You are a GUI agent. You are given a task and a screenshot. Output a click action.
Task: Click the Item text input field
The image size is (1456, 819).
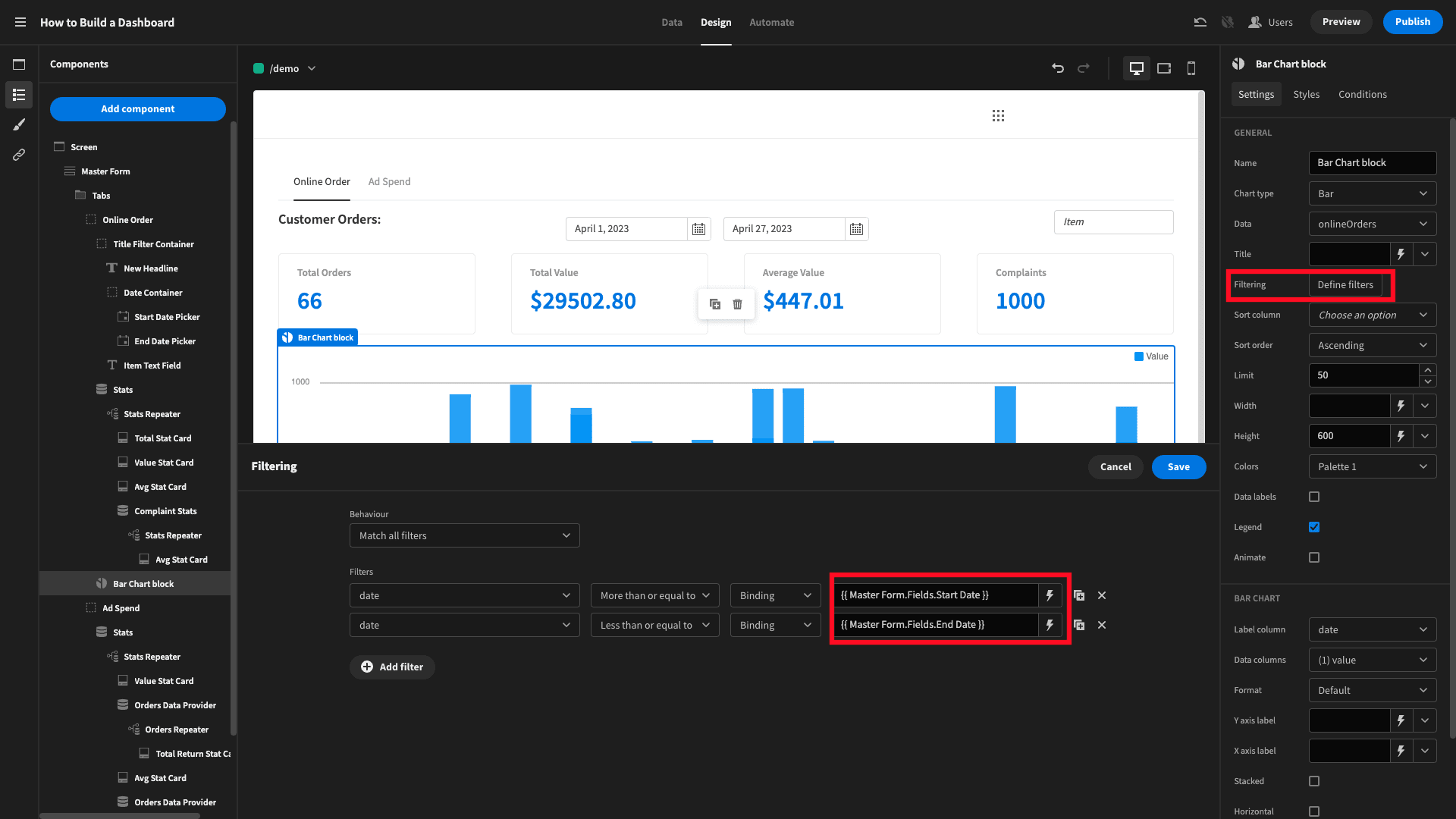[x=1114, y=222]
